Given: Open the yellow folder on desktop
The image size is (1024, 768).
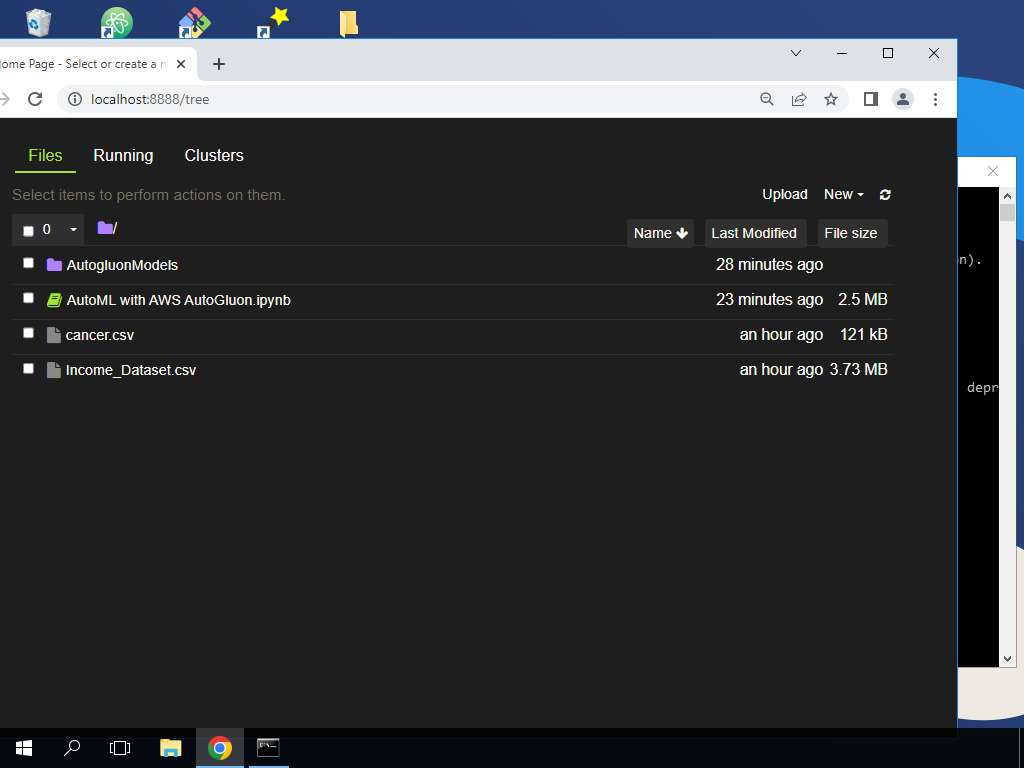Looking at the screenshot, I should (349, 23).
